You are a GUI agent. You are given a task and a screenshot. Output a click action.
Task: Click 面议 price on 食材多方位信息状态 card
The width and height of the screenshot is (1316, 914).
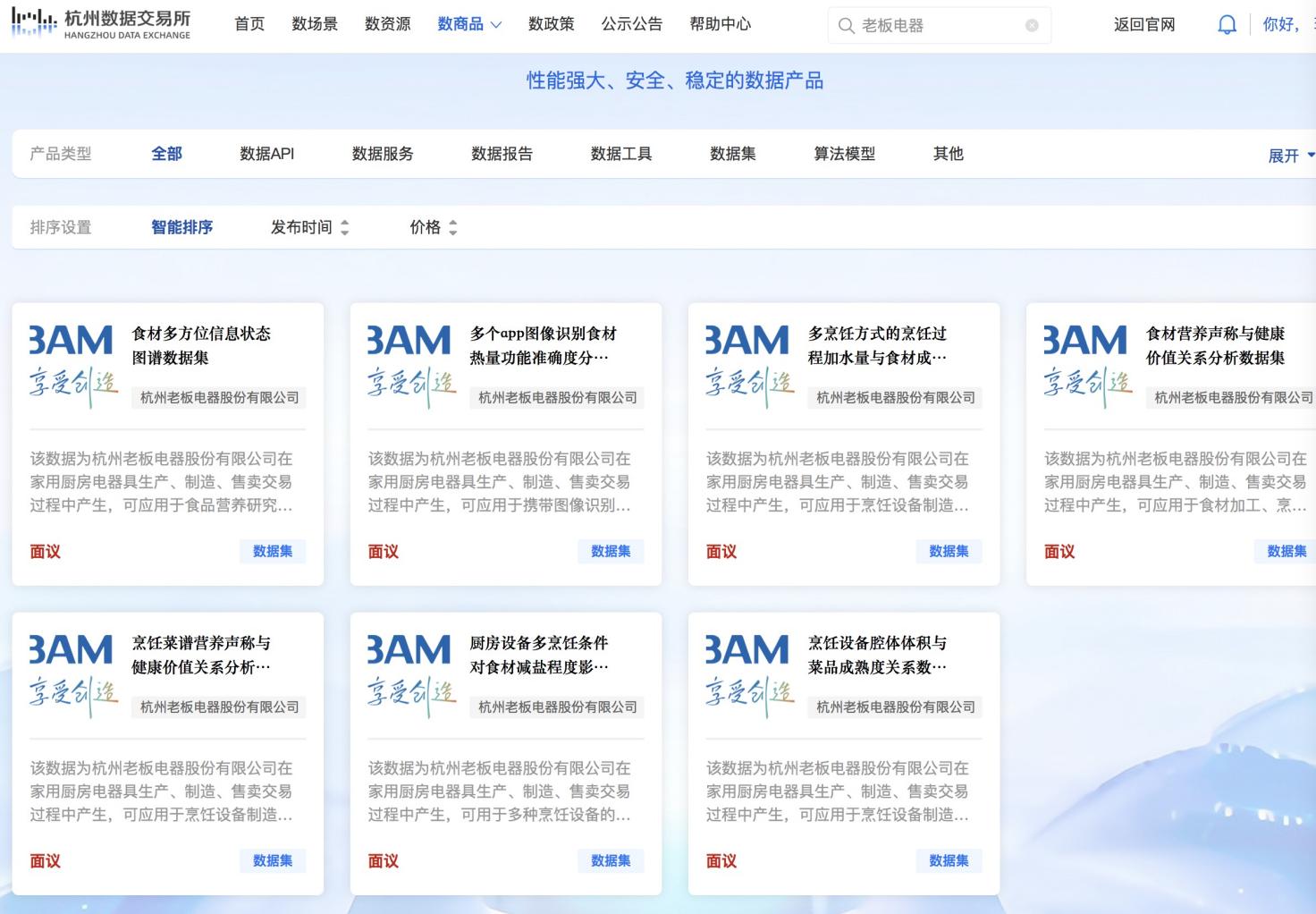tap(46, 552)
